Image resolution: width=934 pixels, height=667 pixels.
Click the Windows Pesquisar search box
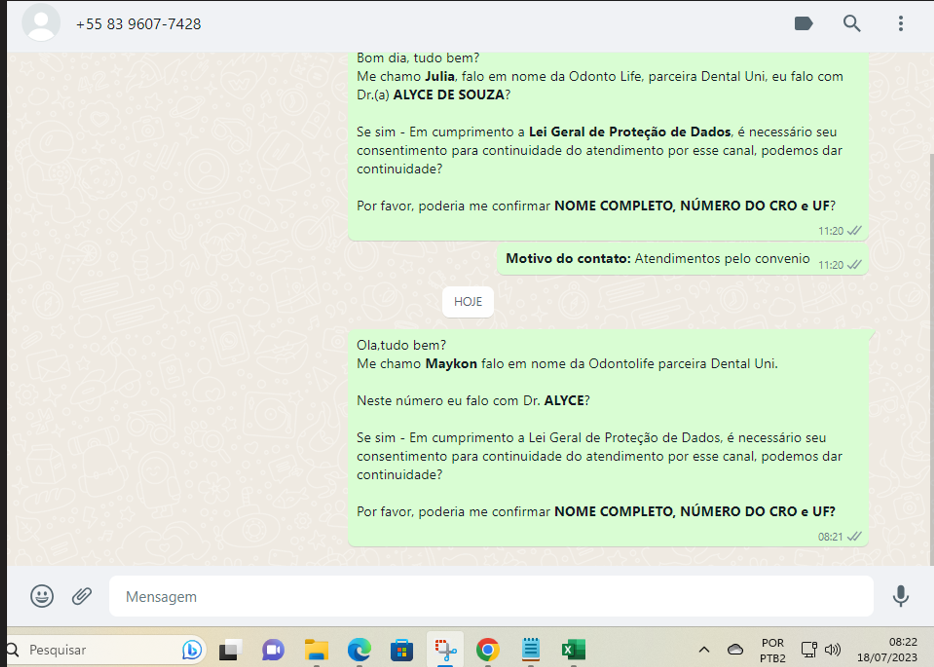(x=104, y=650)
